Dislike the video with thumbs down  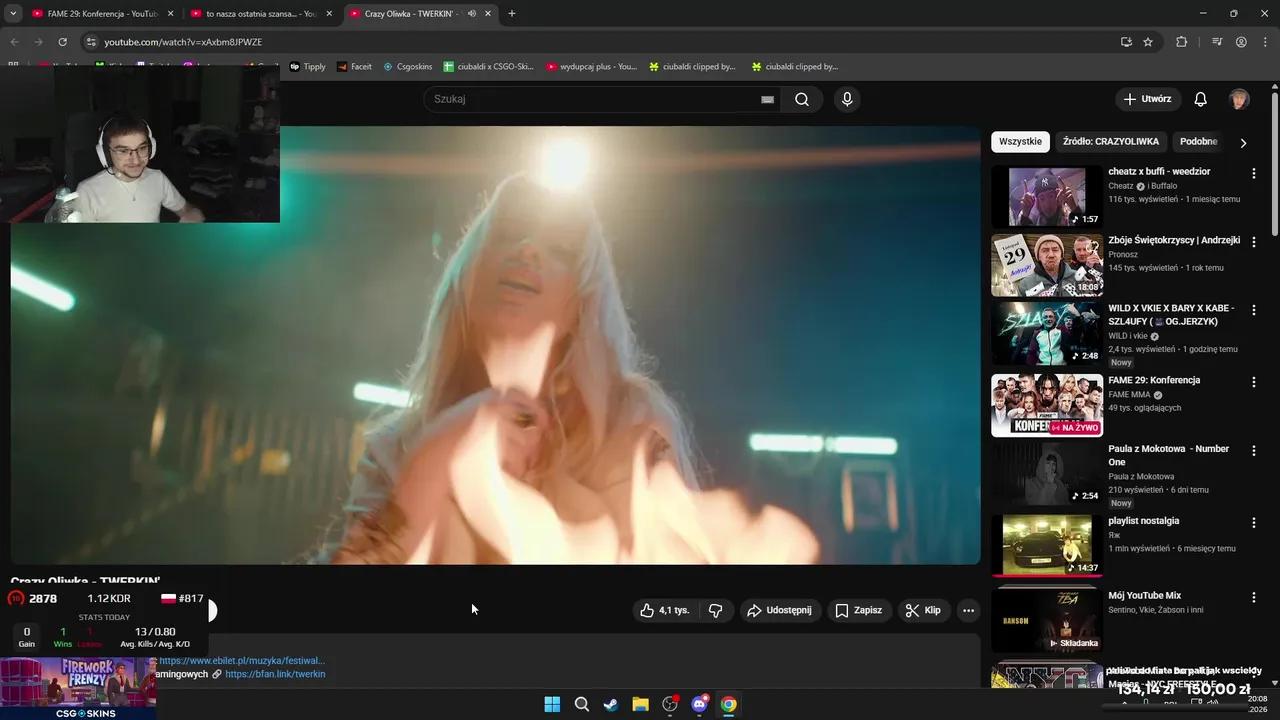click(716, 610)
